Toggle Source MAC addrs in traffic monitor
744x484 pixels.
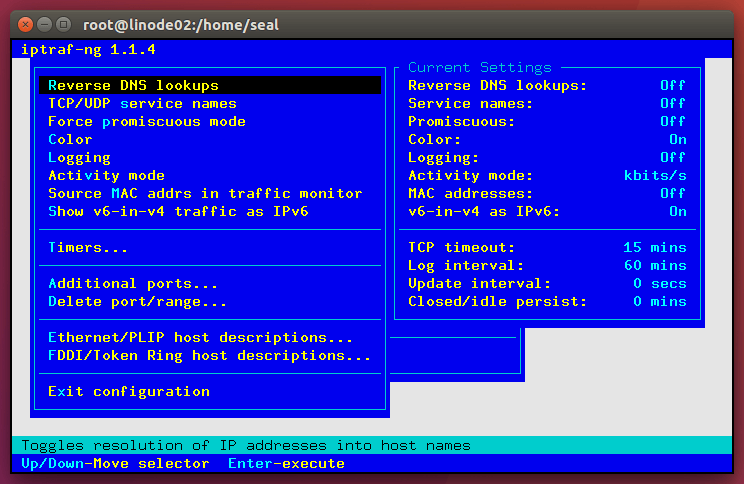pyautogui.click(x=205, y=194)
